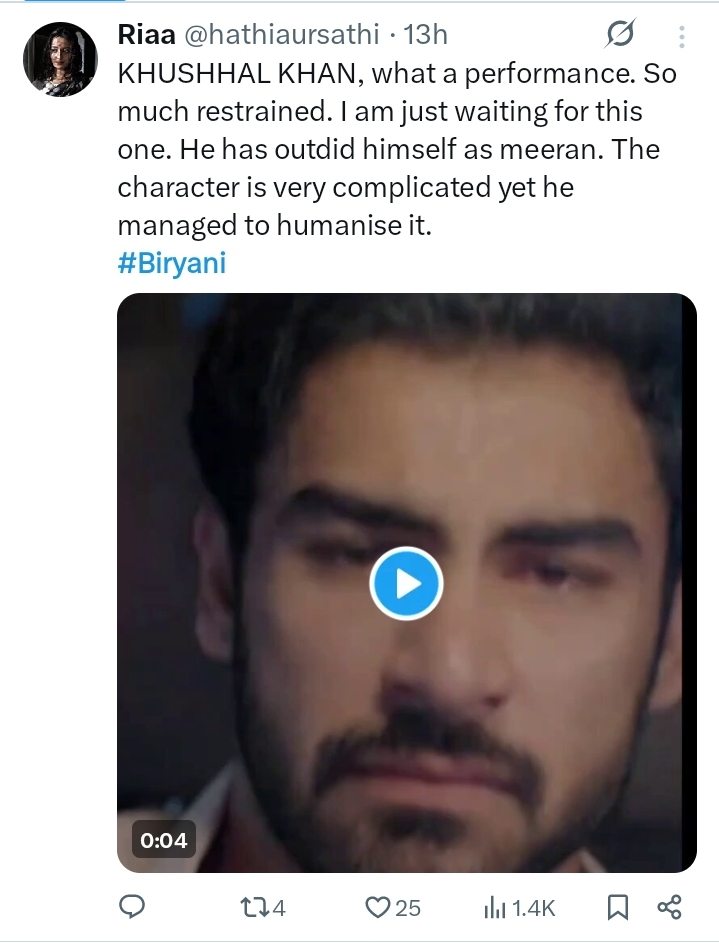Like the tweet with heart icon
This screenshot has height=943, width=719.
coord(377,907)
